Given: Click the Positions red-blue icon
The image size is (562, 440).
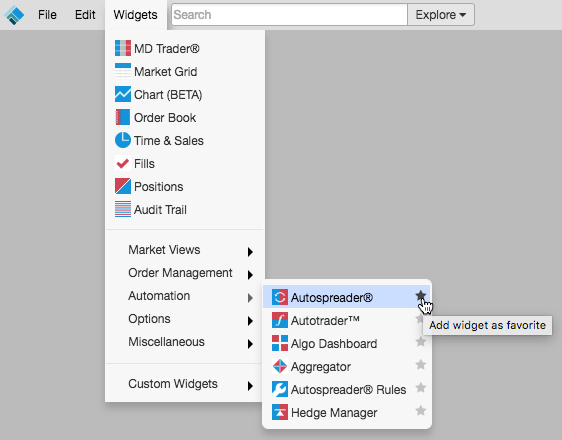Looking at the screenshot, I should (123, 186).
